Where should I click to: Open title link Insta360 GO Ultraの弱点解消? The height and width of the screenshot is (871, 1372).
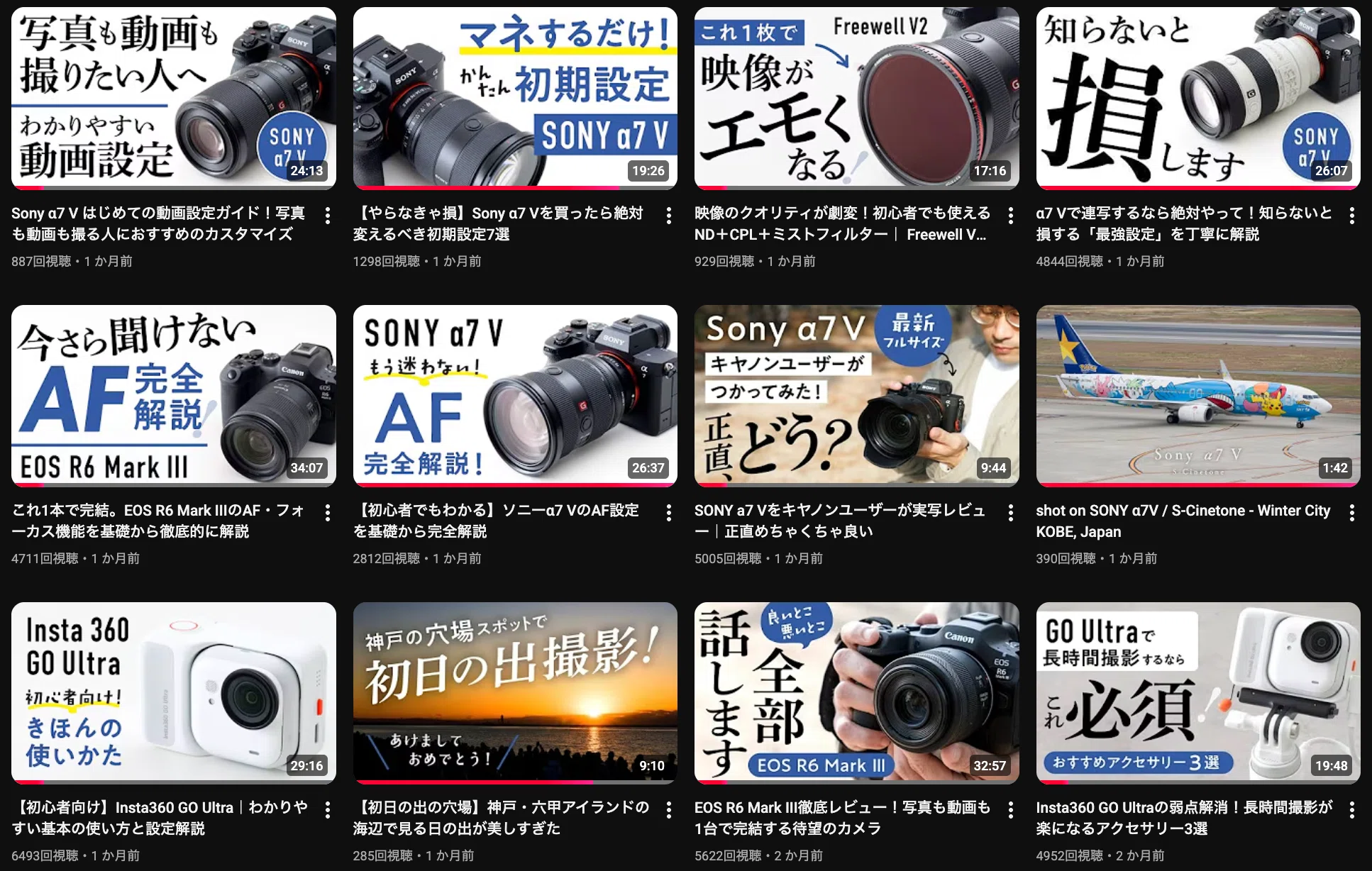[x=1184, y=818]
